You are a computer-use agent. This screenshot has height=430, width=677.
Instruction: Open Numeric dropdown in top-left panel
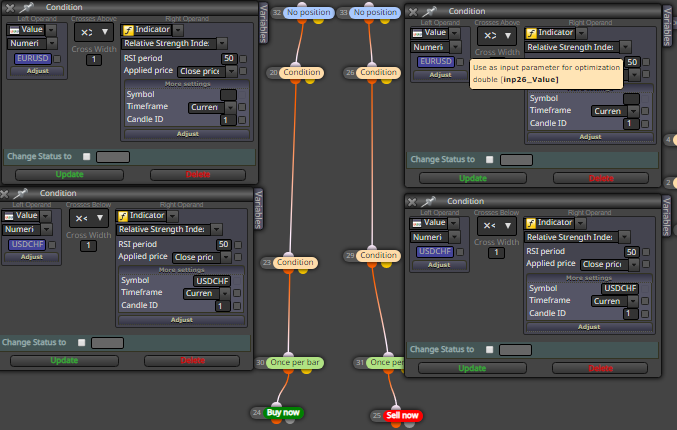point(52,43)
